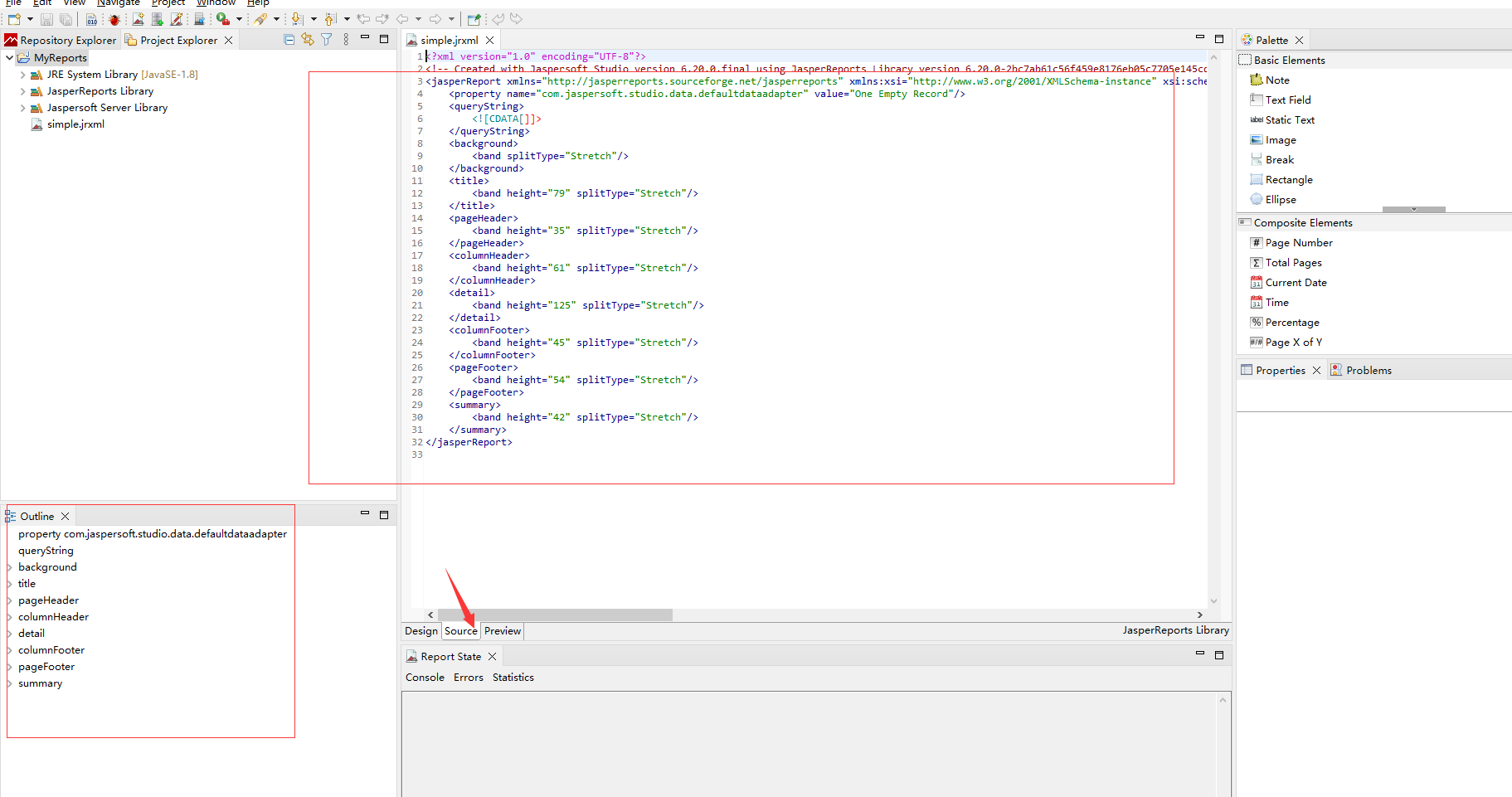The image size is (1512, 797).
Task: Select the Percentage composite element
Action: [1292, 323]
